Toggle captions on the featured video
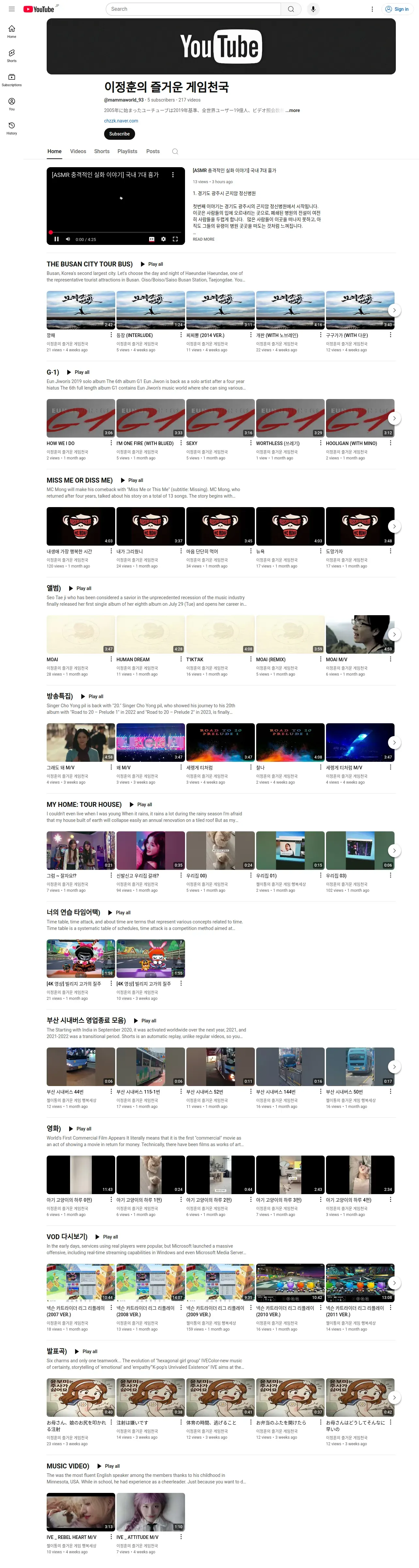Image resolution: width=419 pixels, height=1568 pixels. (x=151, y=239)
